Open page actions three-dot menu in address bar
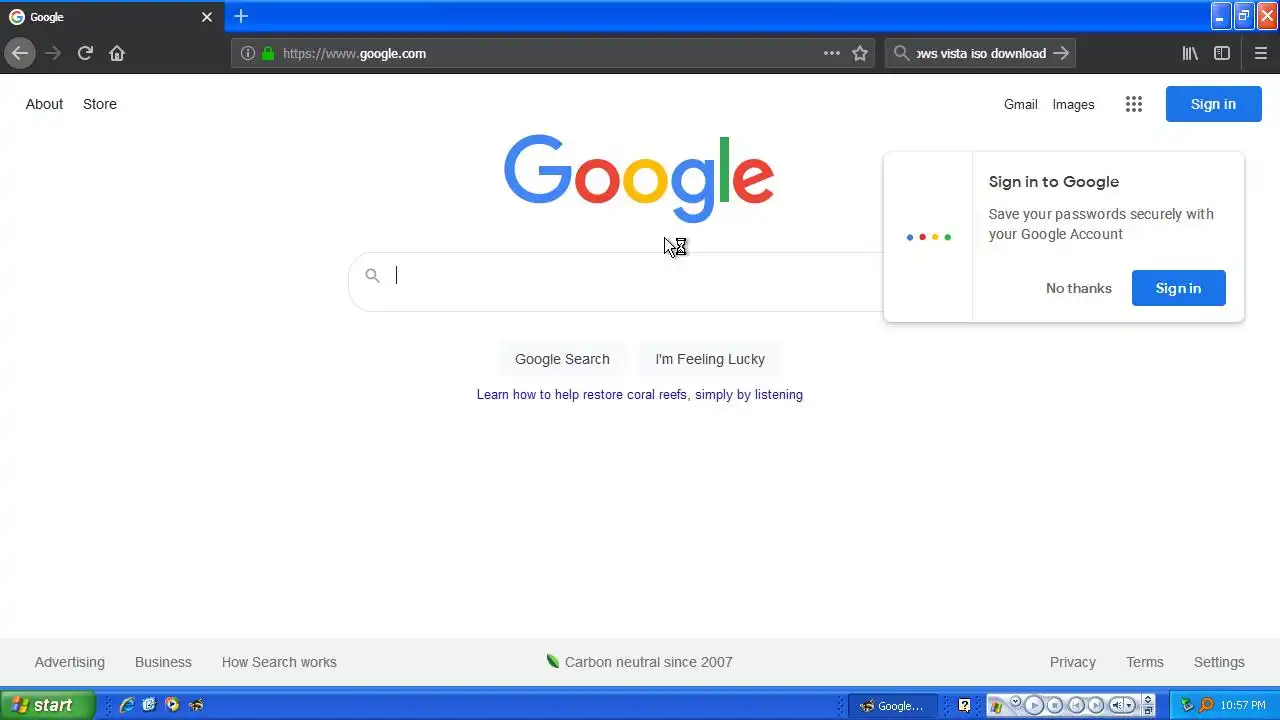 [832, 53]
